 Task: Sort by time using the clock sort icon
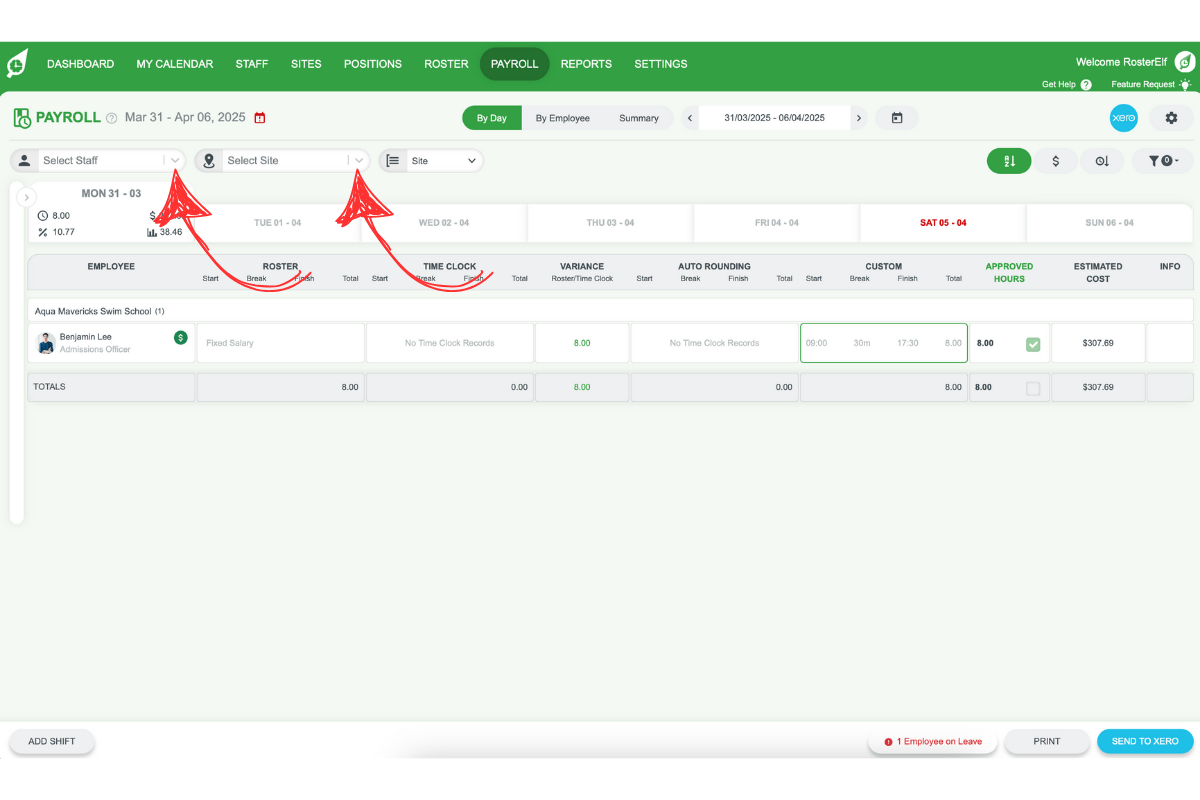click(x=1102, y=160)
